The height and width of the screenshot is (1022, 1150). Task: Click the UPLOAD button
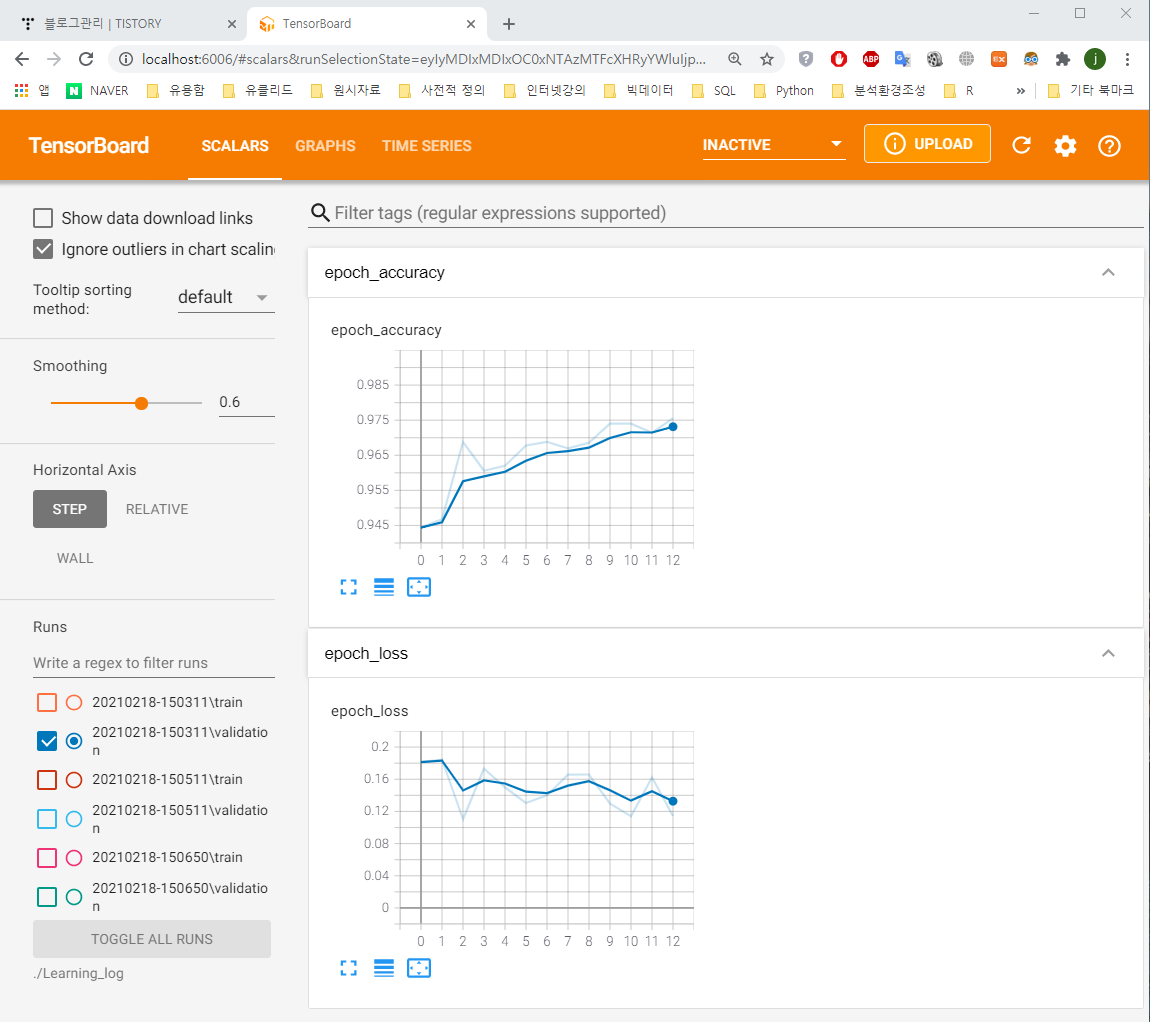click(927, 144)
